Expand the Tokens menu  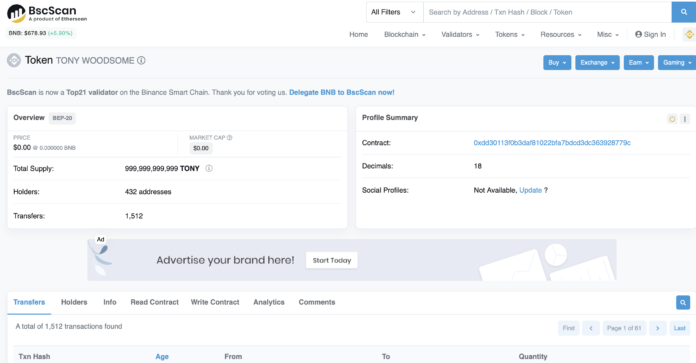tap(510, 35)
